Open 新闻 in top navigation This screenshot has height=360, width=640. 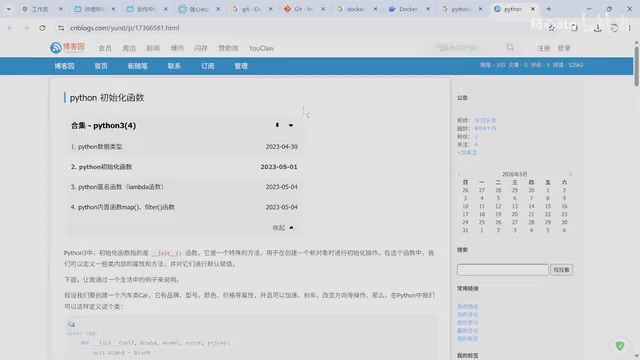pos(153,48)
